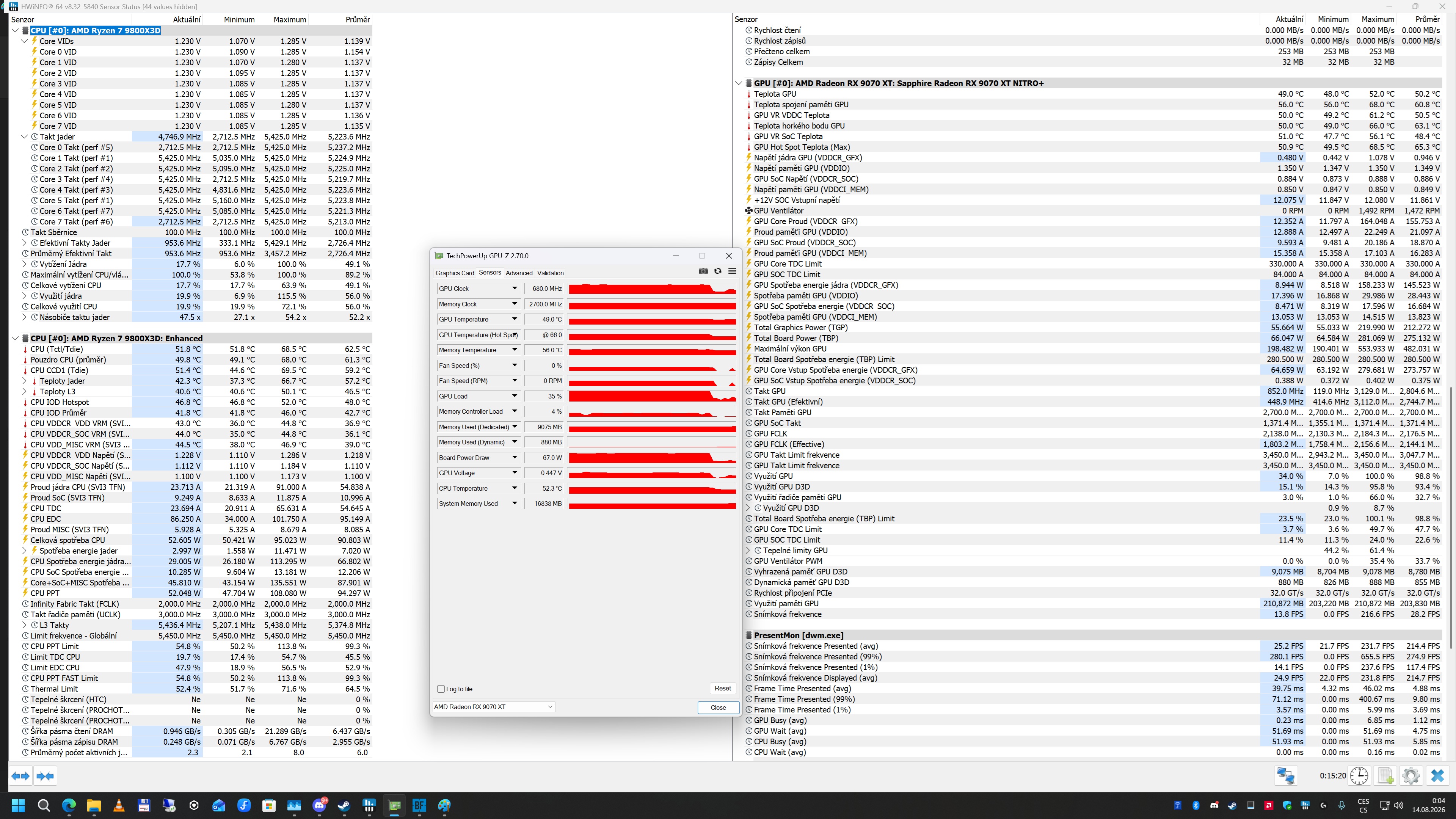
Task: Open the GPU Clock sensor dropdown in GPU-Z
Action: (515, 288)
